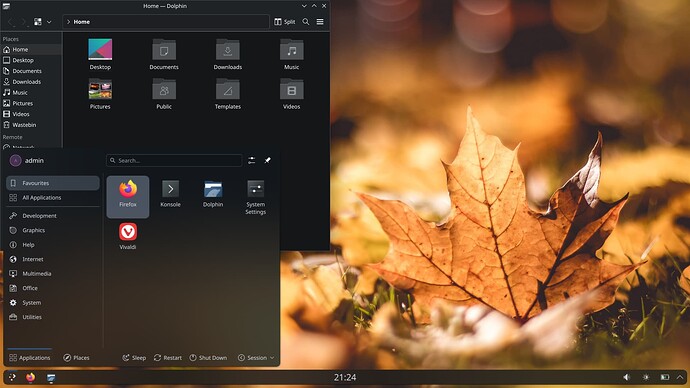Select Wastebin in Dolphin's Places panel

31,125
